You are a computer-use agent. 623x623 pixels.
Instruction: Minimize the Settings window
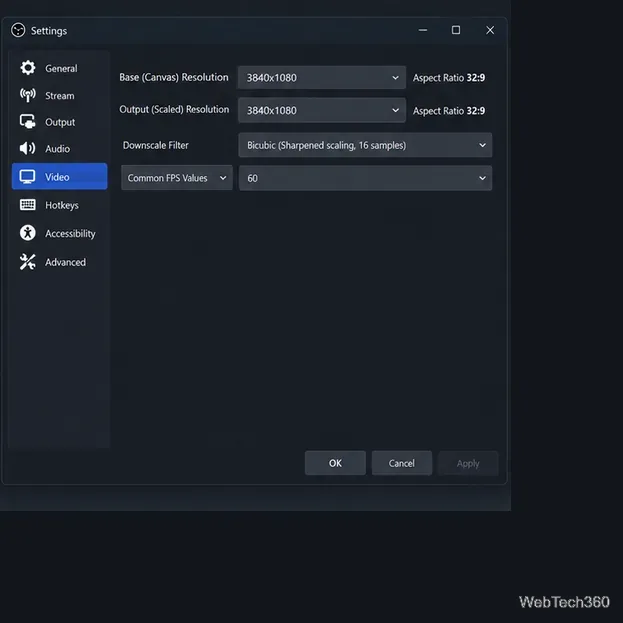coord(423,30)
